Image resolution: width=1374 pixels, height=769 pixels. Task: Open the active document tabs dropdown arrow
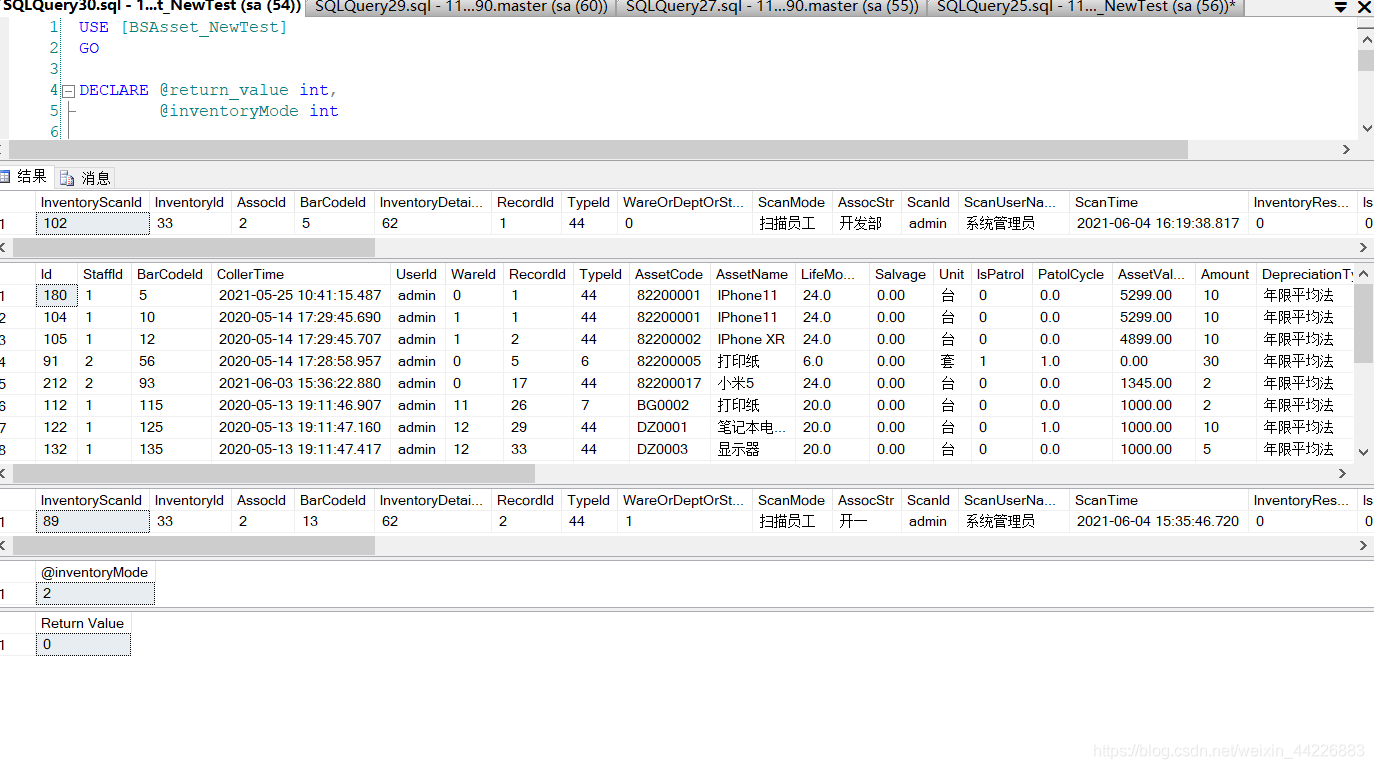(1340, 8)
